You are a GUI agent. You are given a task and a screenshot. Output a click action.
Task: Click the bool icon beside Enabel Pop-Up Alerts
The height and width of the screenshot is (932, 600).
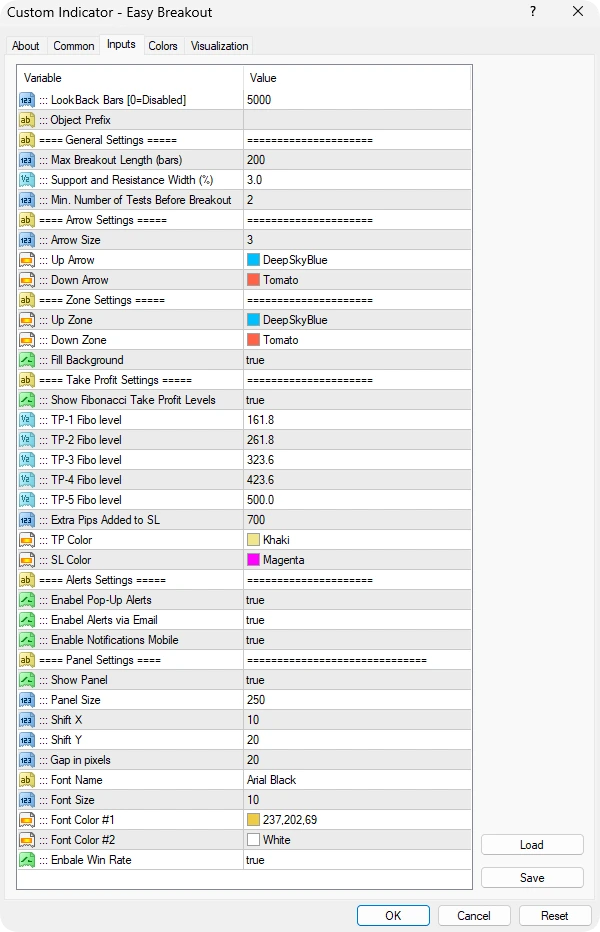point(27,600)
